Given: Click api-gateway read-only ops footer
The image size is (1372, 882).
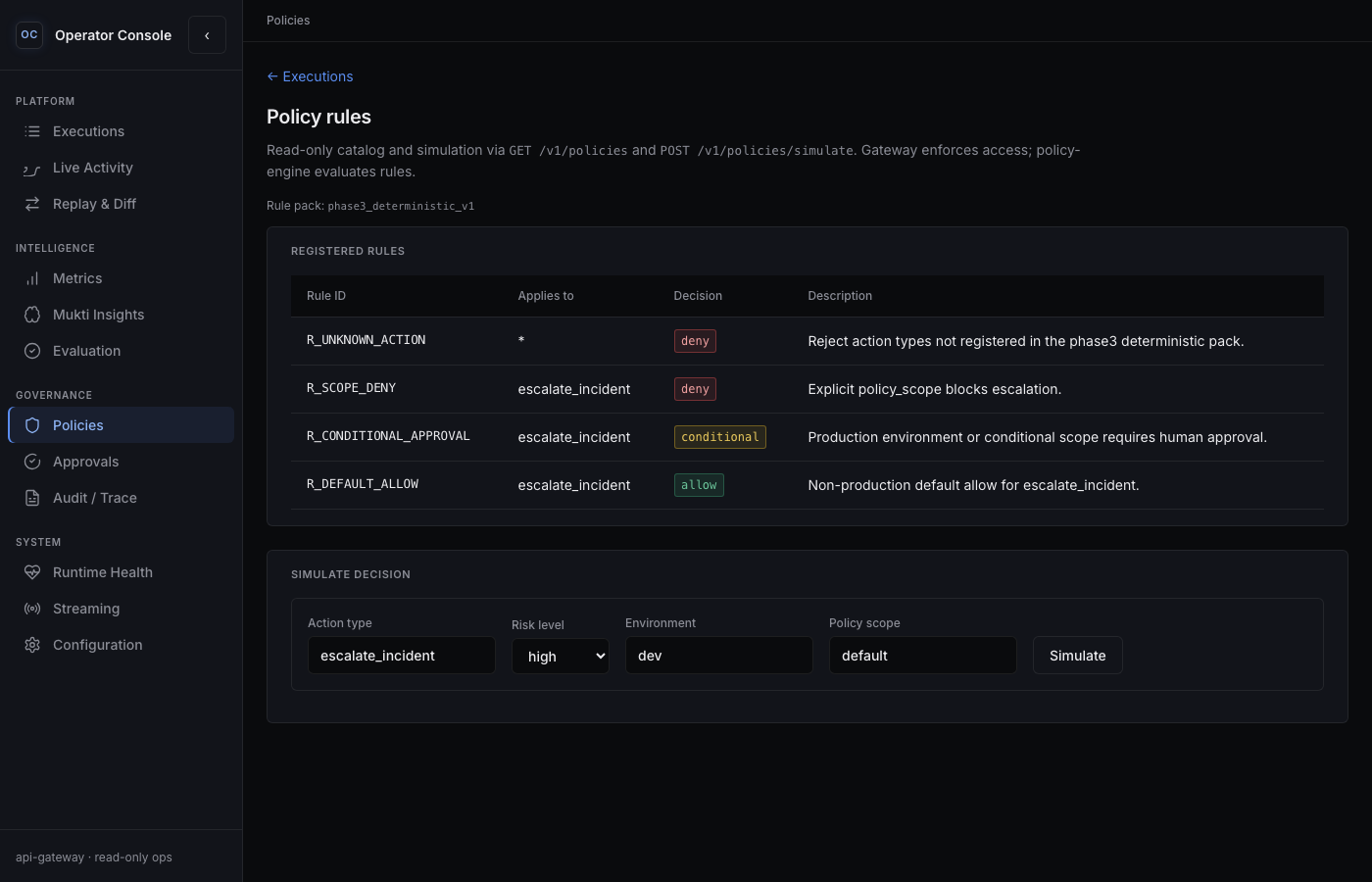Looking at the screenshot, I should tap(94, 857).
